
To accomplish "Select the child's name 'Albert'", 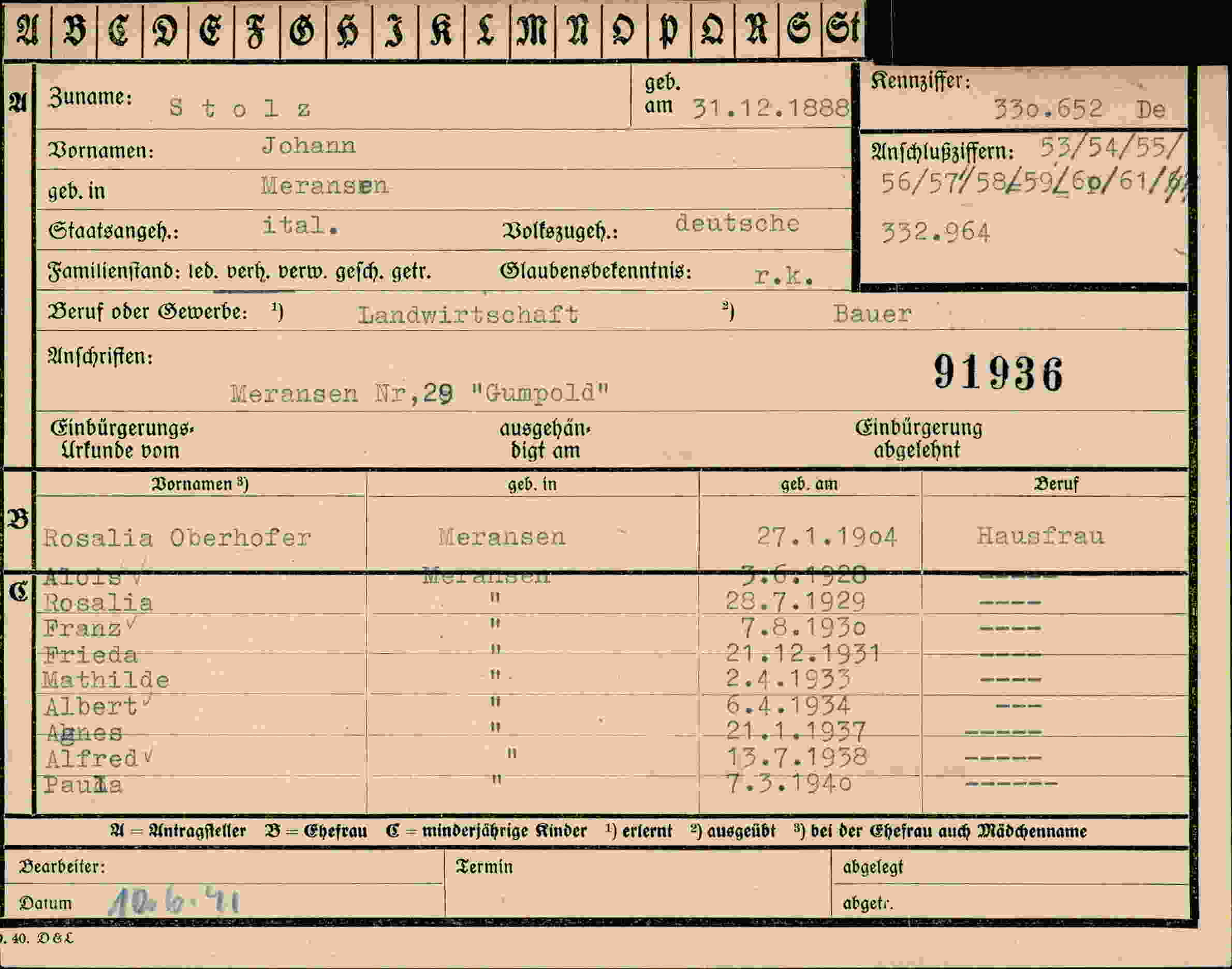I will (91, 707).
